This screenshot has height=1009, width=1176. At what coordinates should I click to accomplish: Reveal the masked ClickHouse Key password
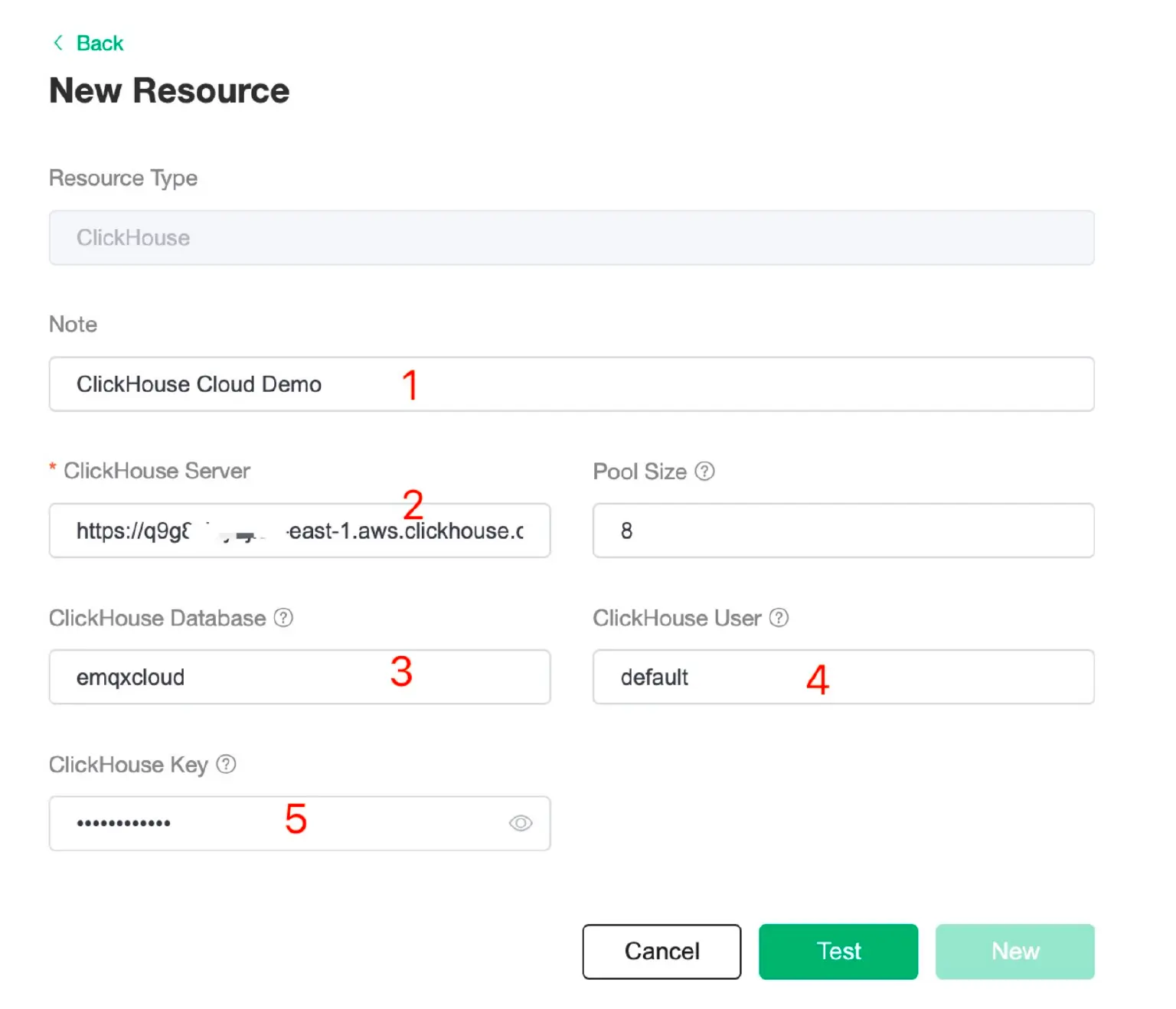520,823
